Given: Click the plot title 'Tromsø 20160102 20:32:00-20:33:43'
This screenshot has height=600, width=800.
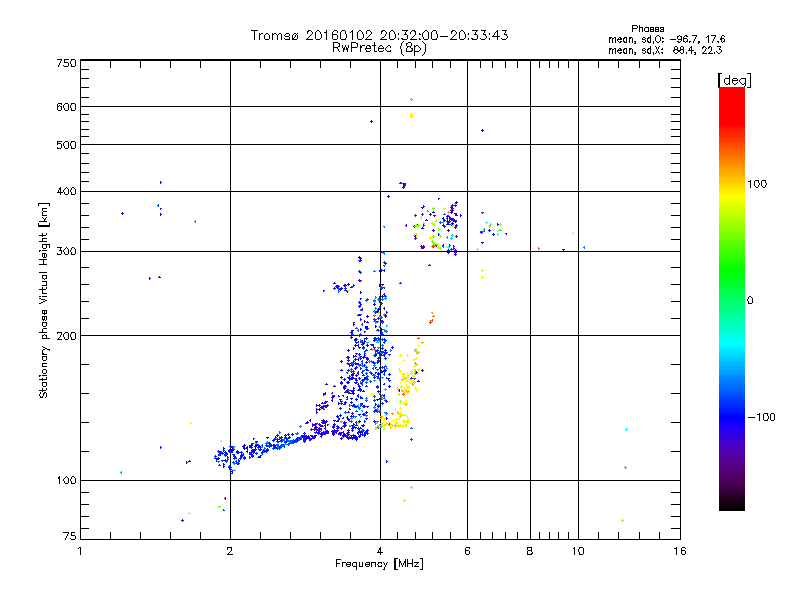Looking at the screenshot, I should point(379,35).
